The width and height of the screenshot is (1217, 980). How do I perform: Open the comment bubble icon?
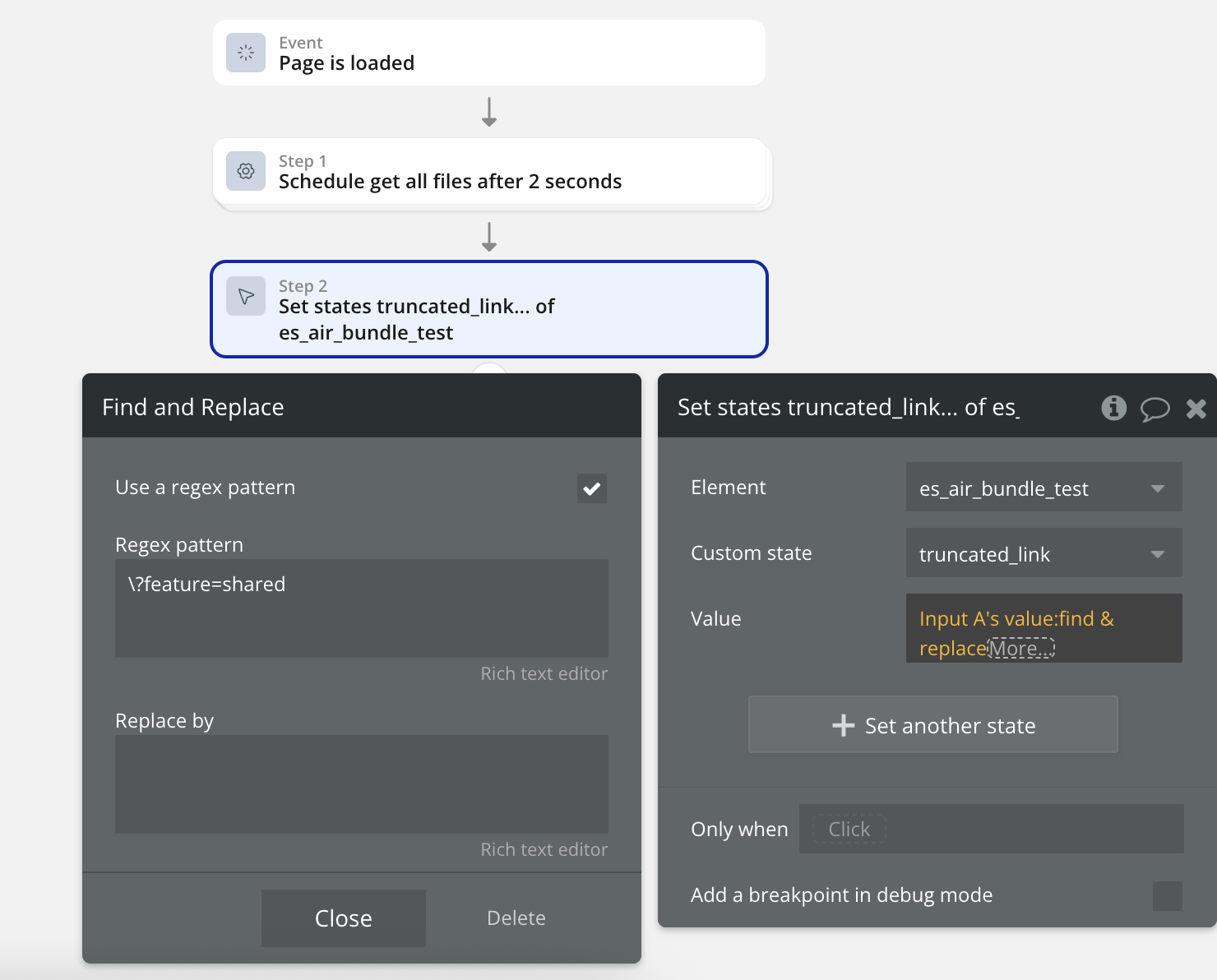click(1155, 409)
